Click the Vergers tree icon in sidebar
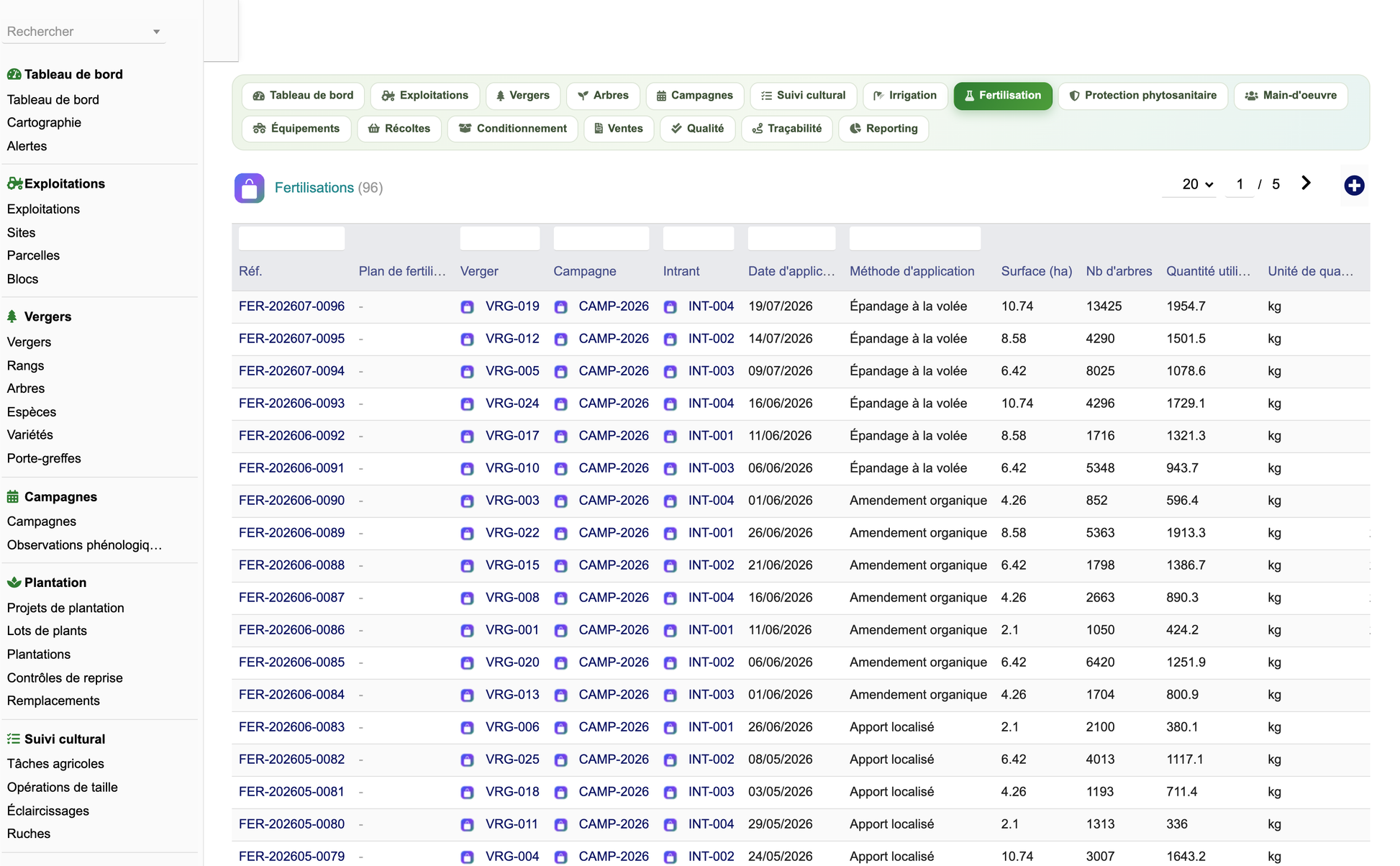Image resolution: width=1400 pixels, height=866 pixels. pyautogui.click(x=12, y=316)
